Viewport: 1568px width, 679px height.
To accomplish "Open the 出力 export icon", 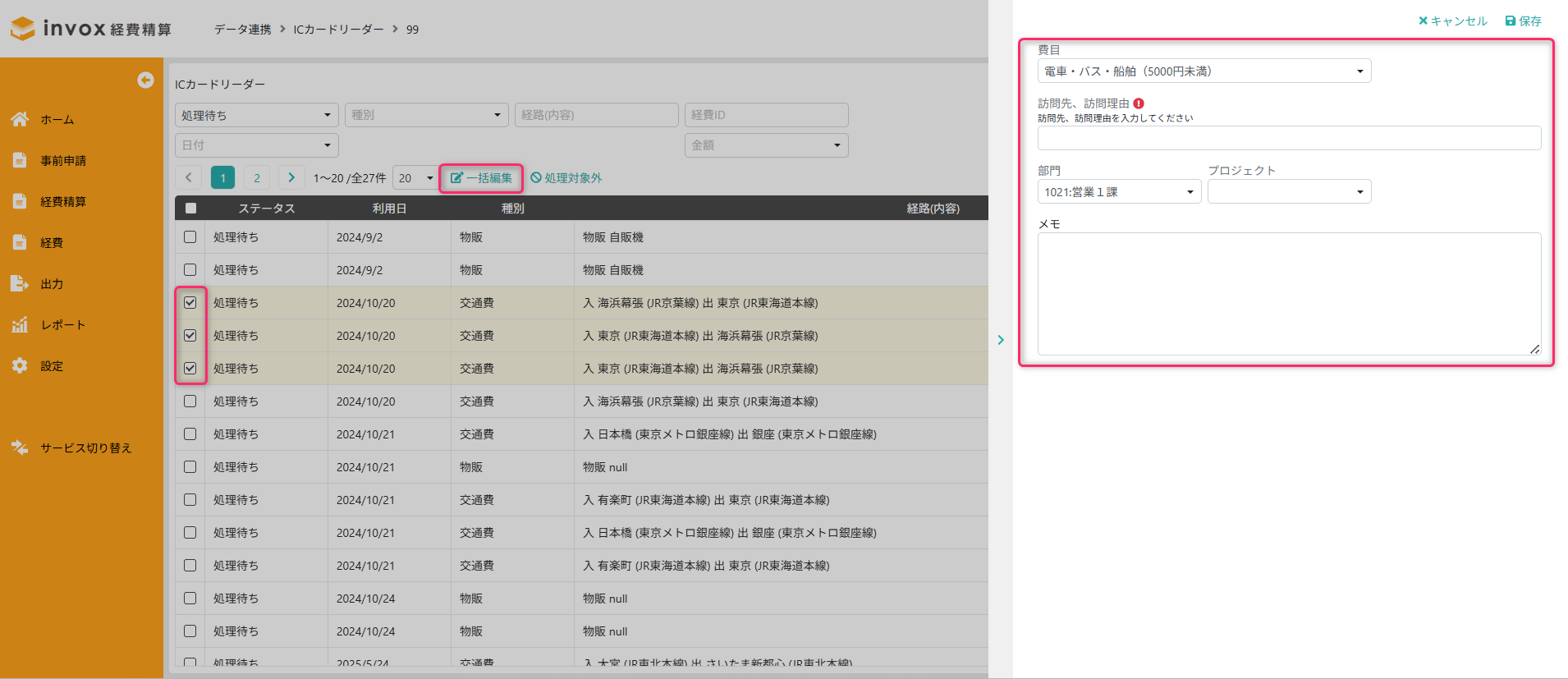I will pyautogui.click(x=20, y=283).
